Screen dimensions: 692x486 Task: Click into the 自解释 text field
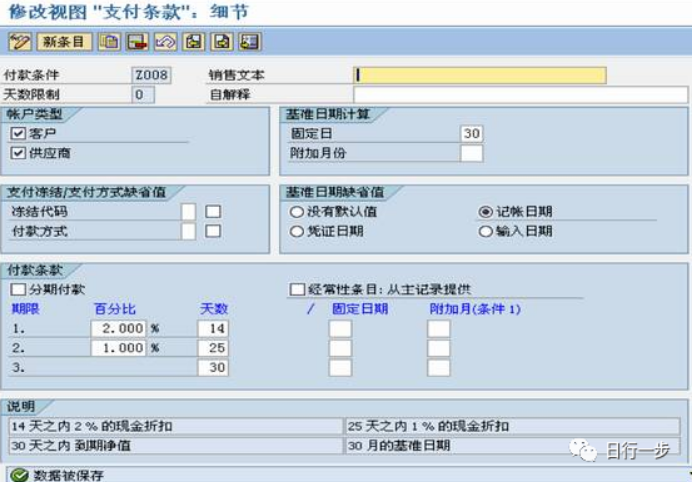520,94
